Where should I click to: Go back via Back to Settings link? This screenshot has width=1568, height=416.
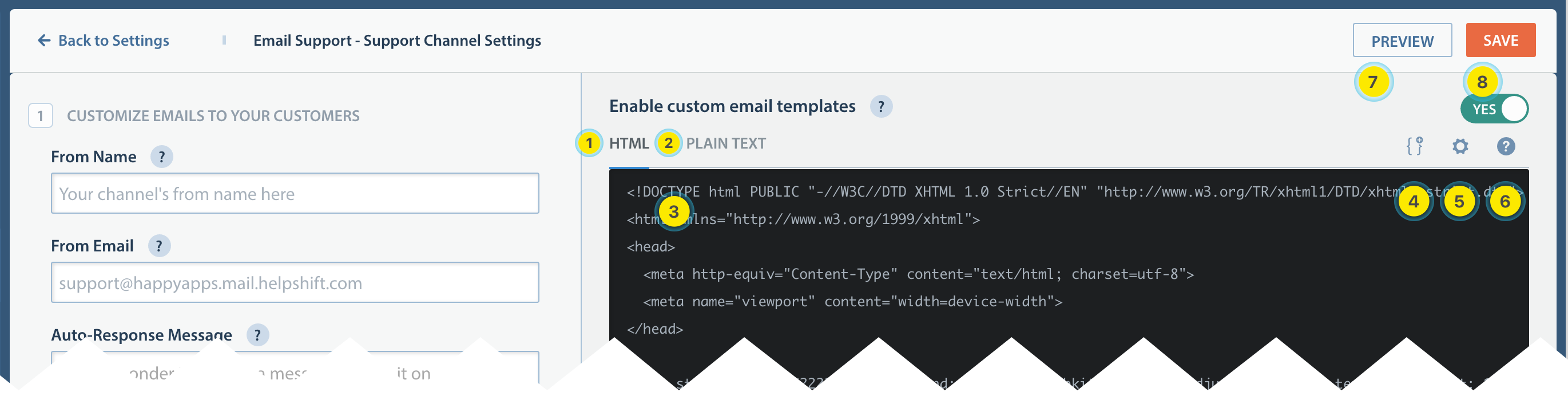click(x=113, y=41)
